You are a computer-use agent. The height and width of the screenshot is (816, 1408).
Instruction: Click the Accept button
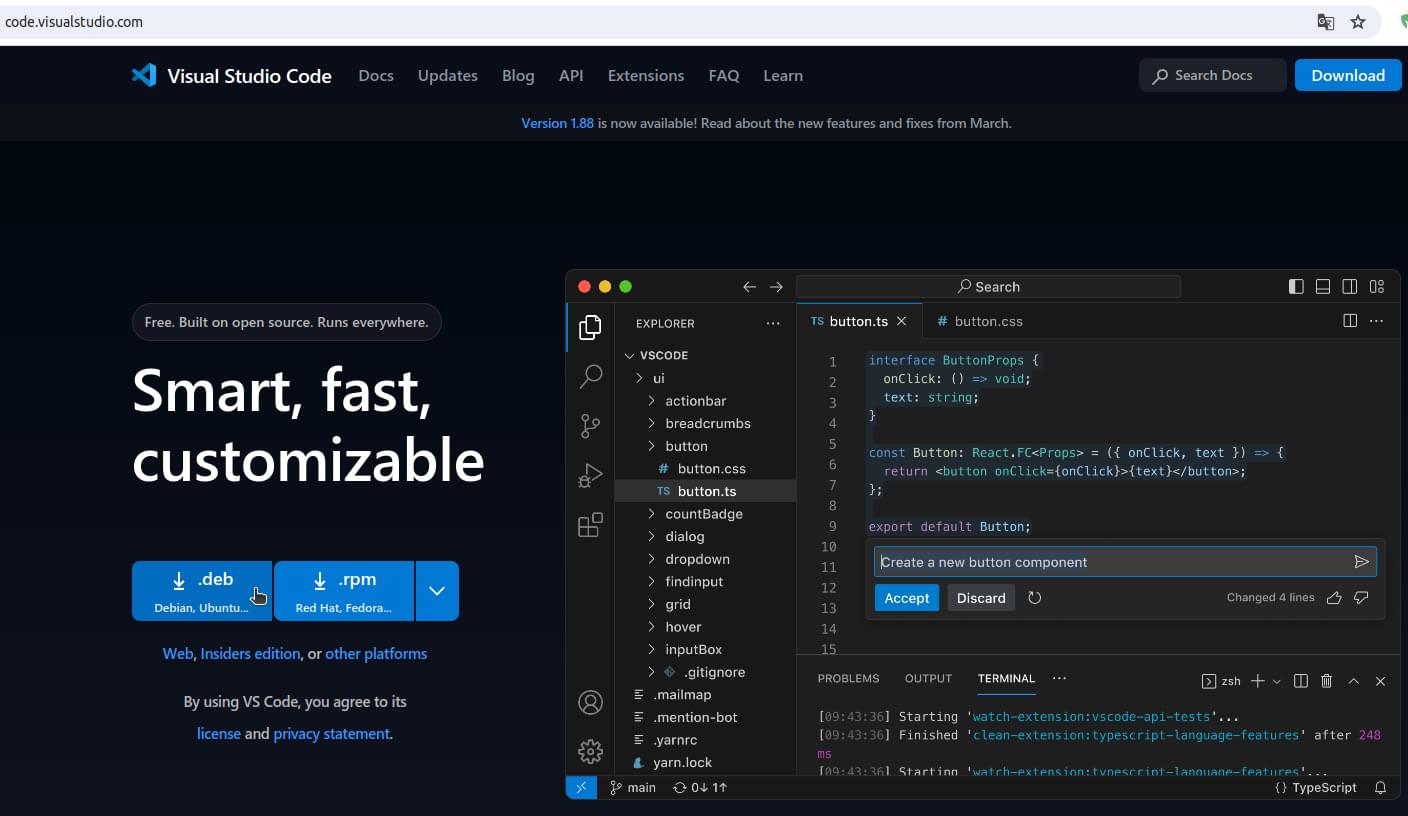point(907,598)
